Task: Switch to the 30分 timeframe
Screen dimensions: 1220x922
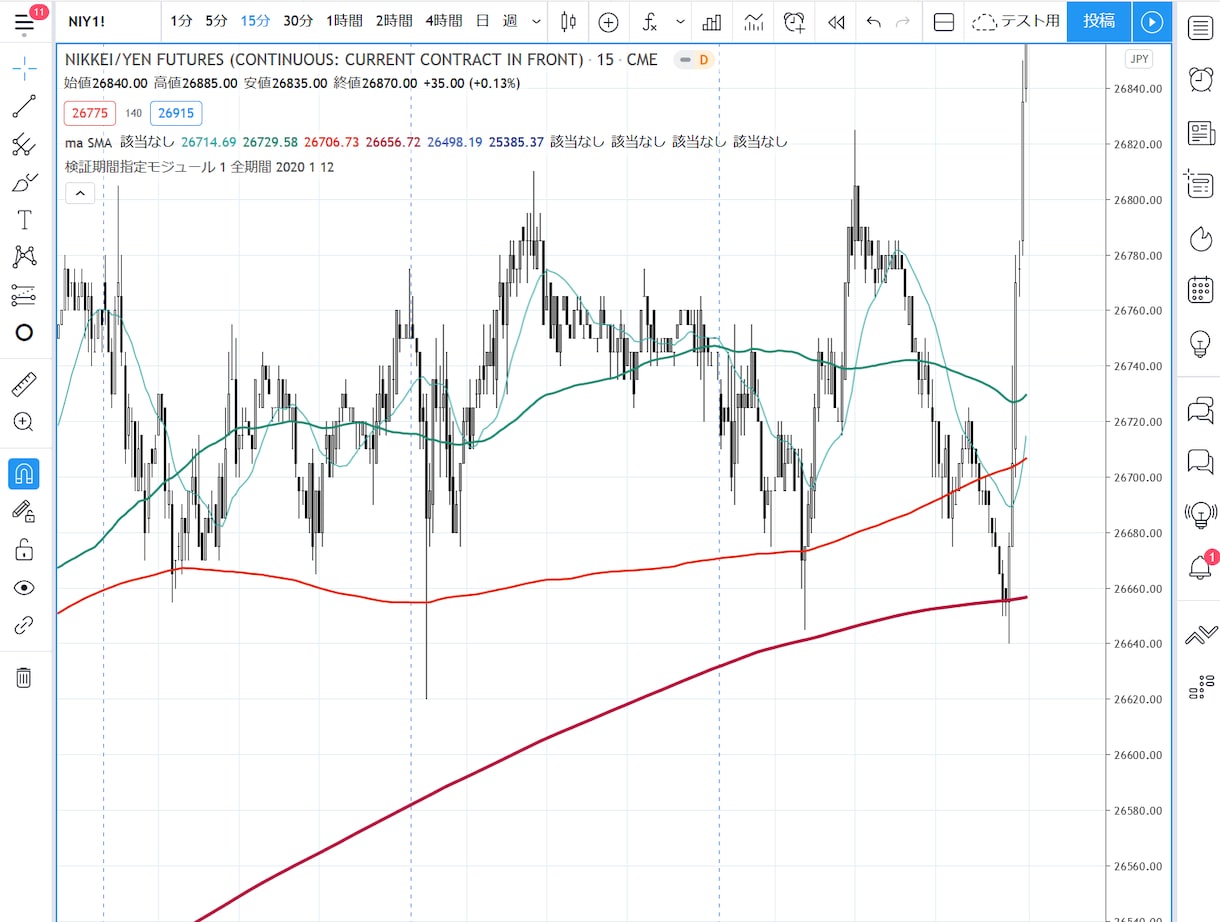Action: 298,21
